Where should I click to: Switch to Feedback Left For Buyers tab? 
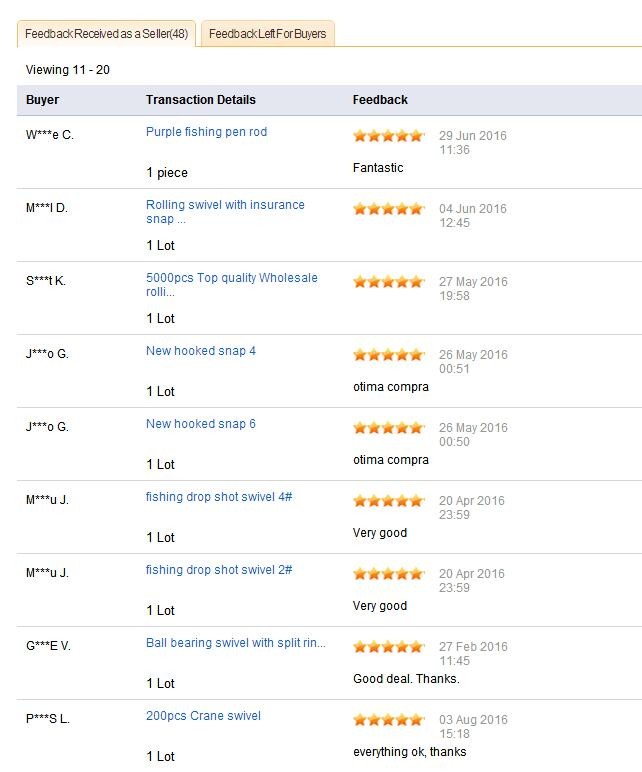pyautogui.click(x=267, y=34)
